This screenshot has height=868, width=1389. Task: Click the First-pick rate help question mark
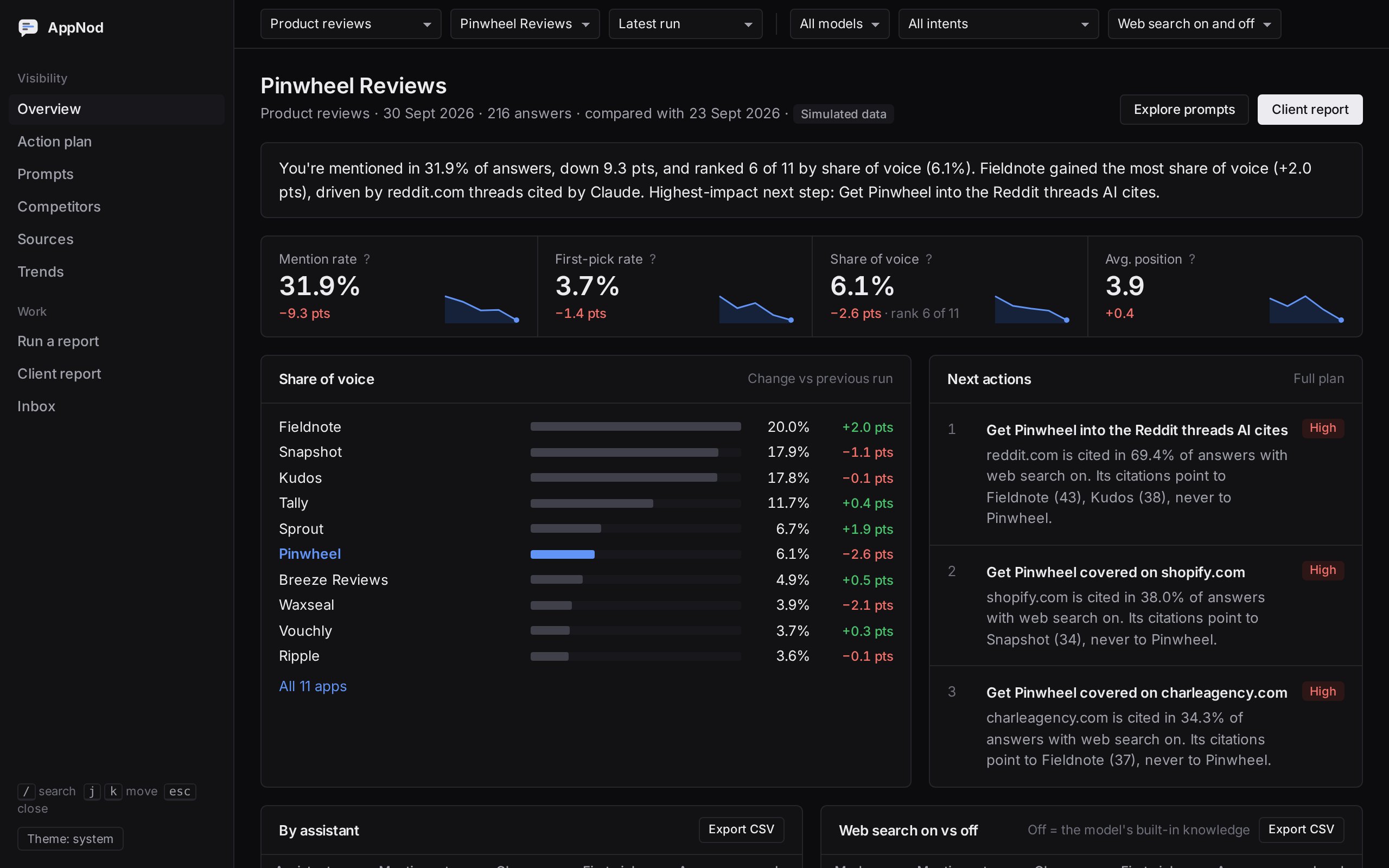click(x=653, y=259)
